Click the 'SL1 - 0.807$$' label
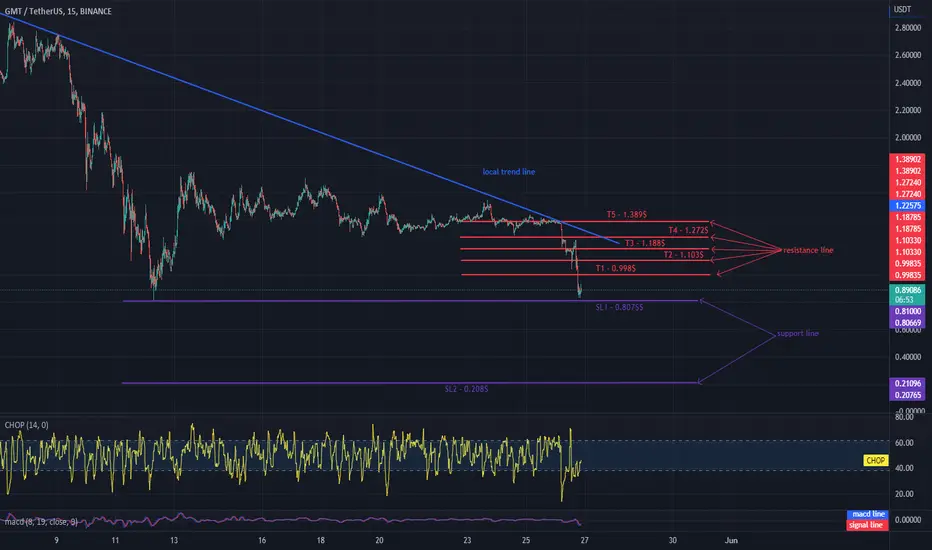The height and width of the screenshot is (550, 932). (x=619, y=307)
